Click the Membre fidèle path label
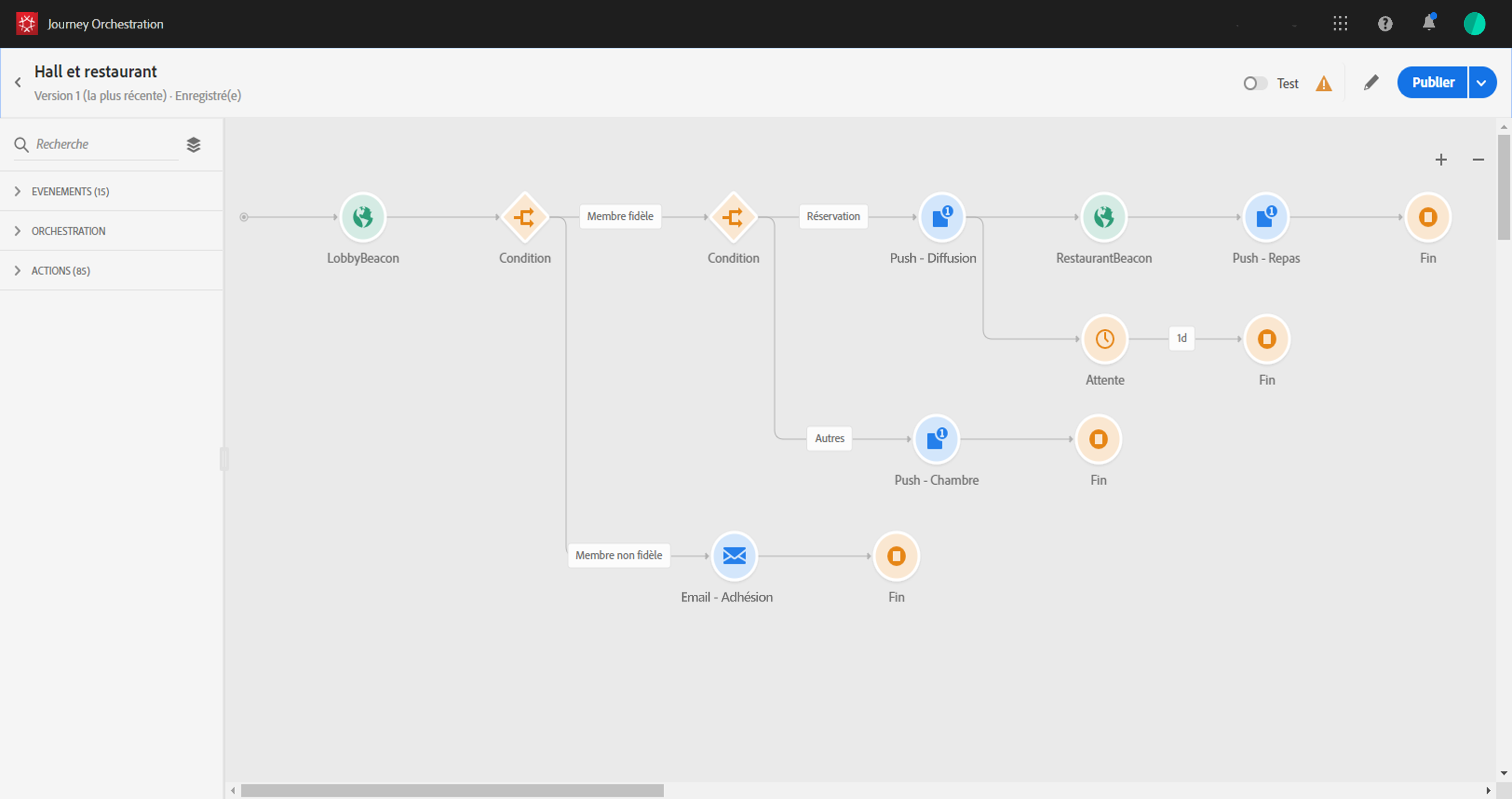The image size is (1512, 799). pyautogui.click(x=620, y=216)
